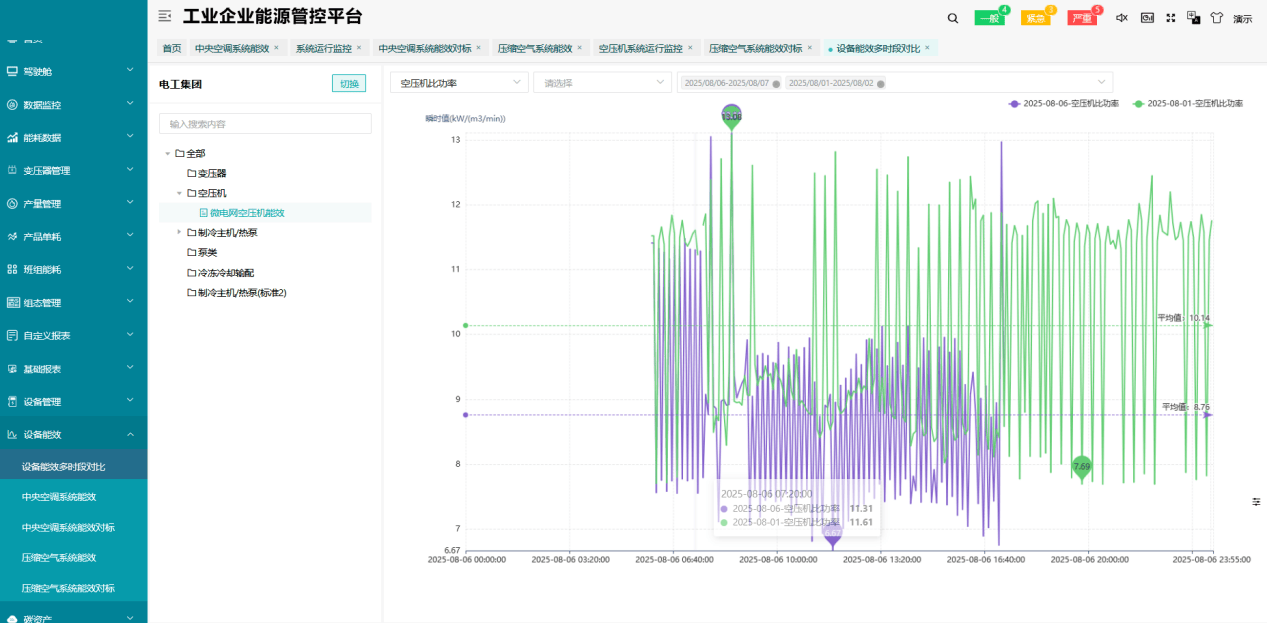The width and height of the screenshot is (1267, 623).
Task: Enter fullscreen mode with expand icon
Action: pyautogui.click(x=1170, y=18)
